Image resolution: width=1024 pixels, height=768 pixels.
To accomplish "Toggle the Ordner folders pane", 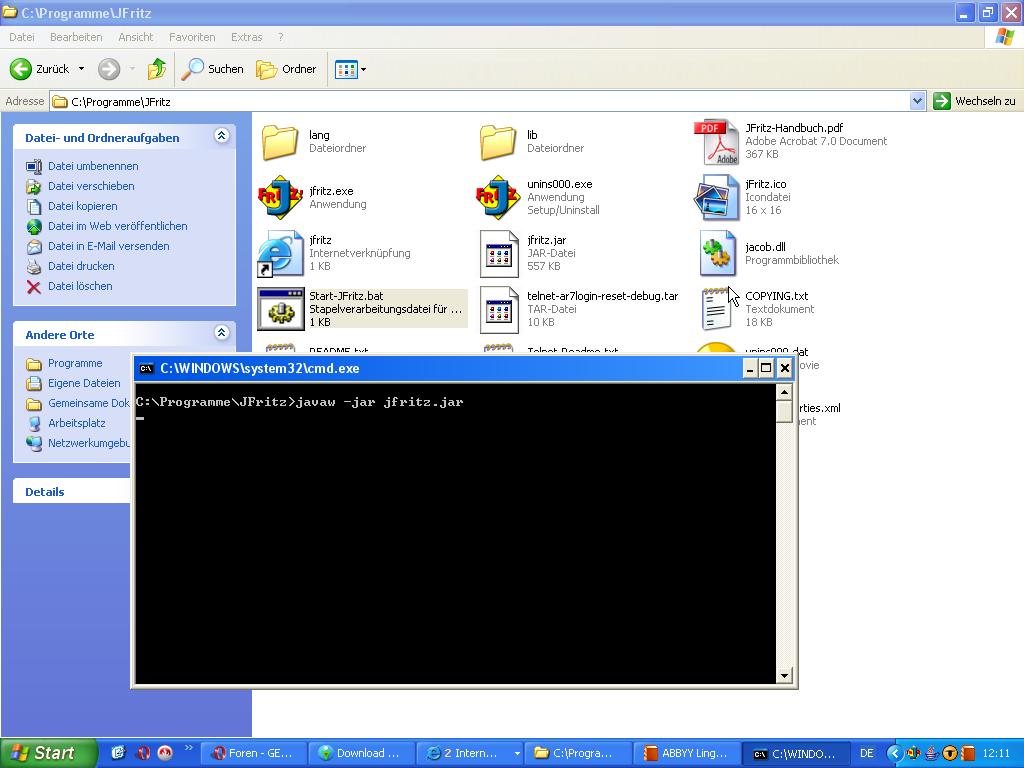I will [x=286, y=69].
